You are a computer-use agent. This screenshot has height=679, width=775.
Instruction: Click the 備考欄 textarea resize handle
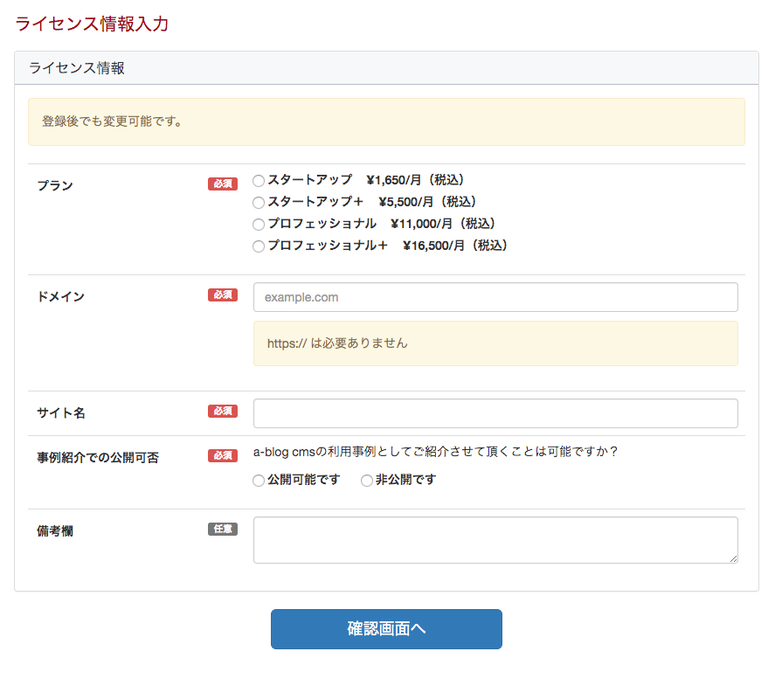coord(733,558)
